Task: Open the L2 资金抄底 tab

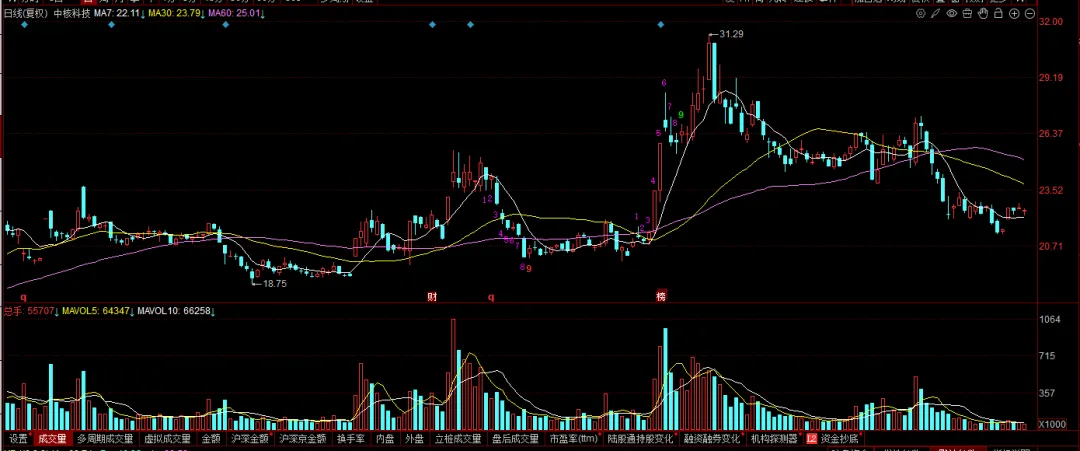Action: click(x=833, y=438)
